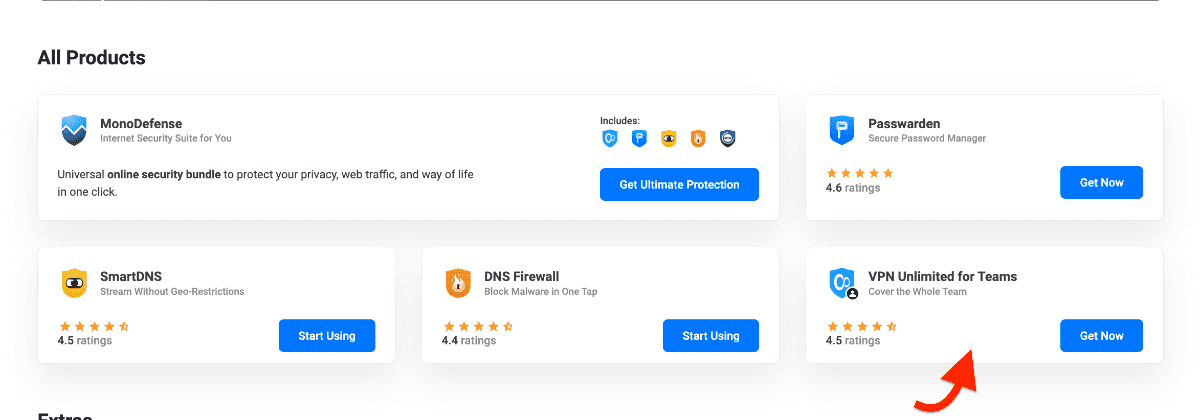Screen dimensions: 1200x420
Task: Select the small VPN Unlimited icon under Includes
Action: (610, 139)
